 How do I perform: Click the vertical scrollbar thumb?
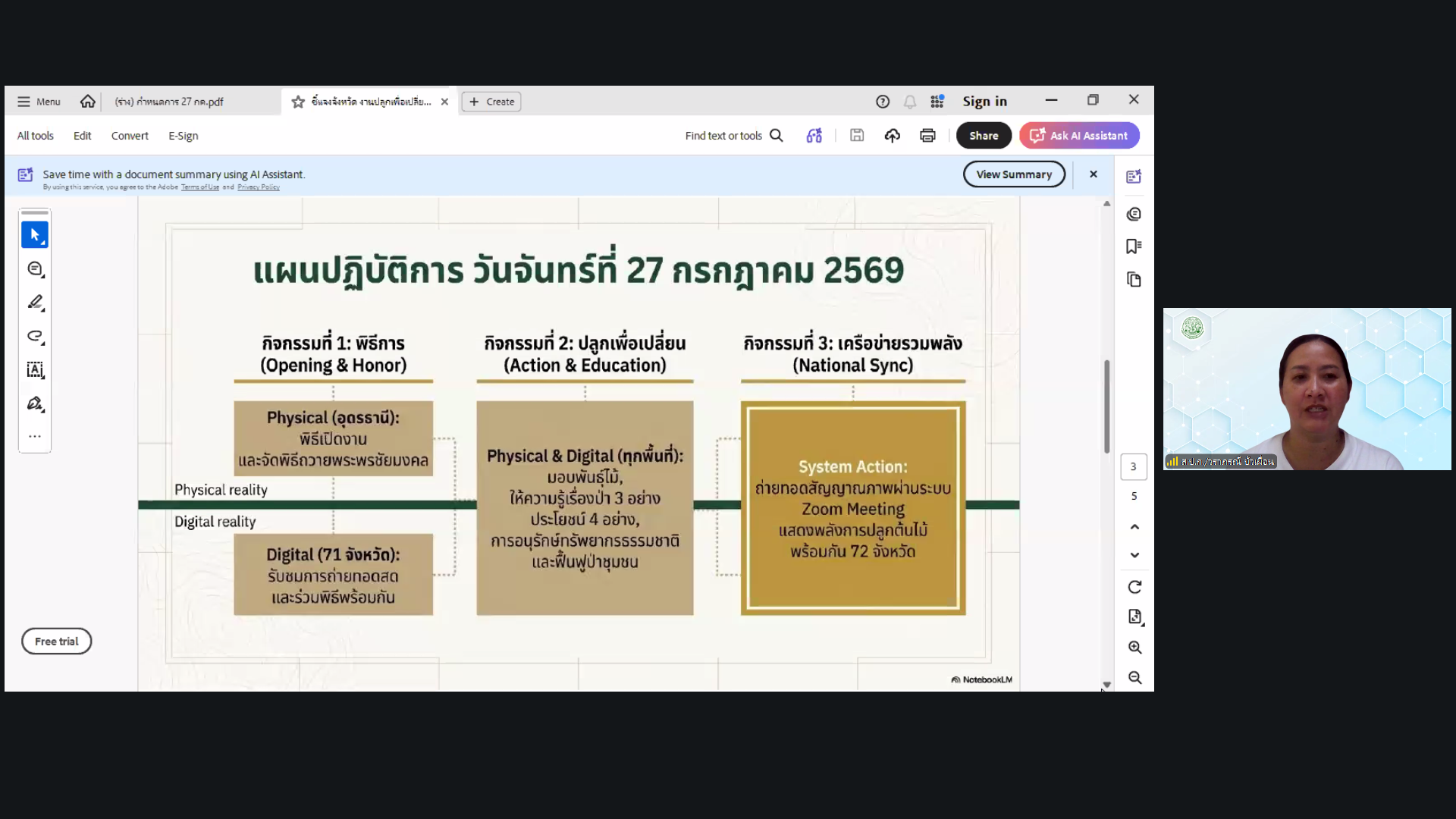pyautogui.click(x=1107, y=406)
